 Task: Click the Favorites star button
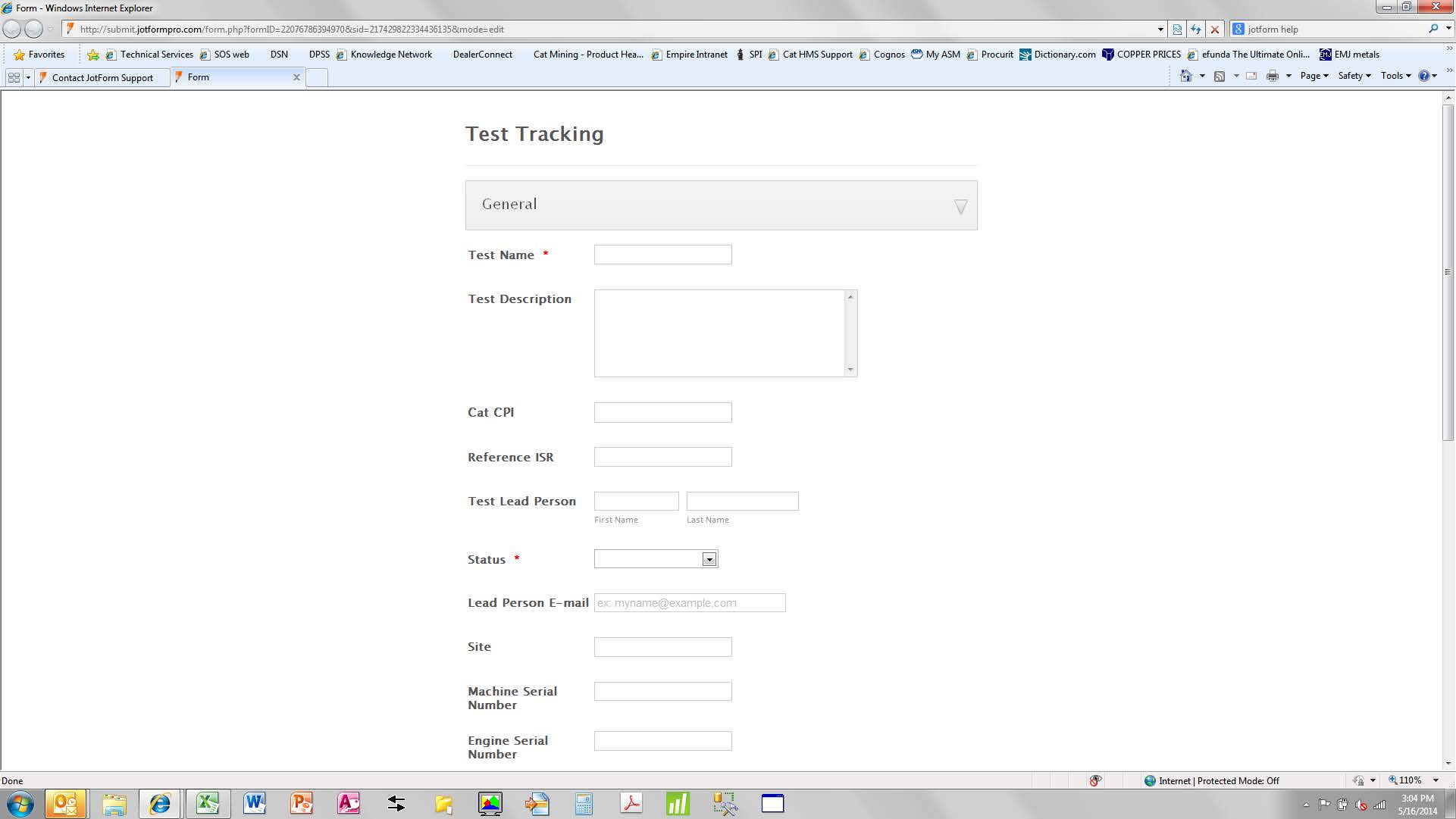coord(39,55)
